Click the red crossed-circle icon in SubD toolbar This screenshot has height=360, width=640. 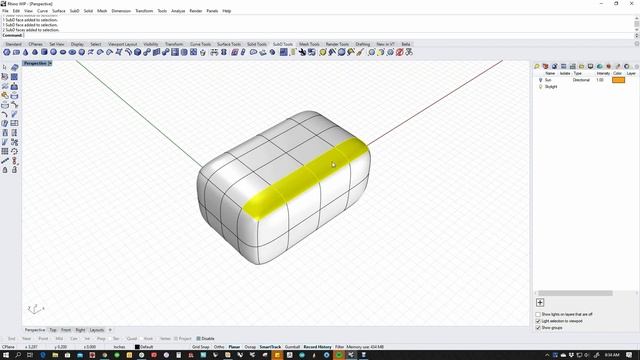tap(400, 52)
